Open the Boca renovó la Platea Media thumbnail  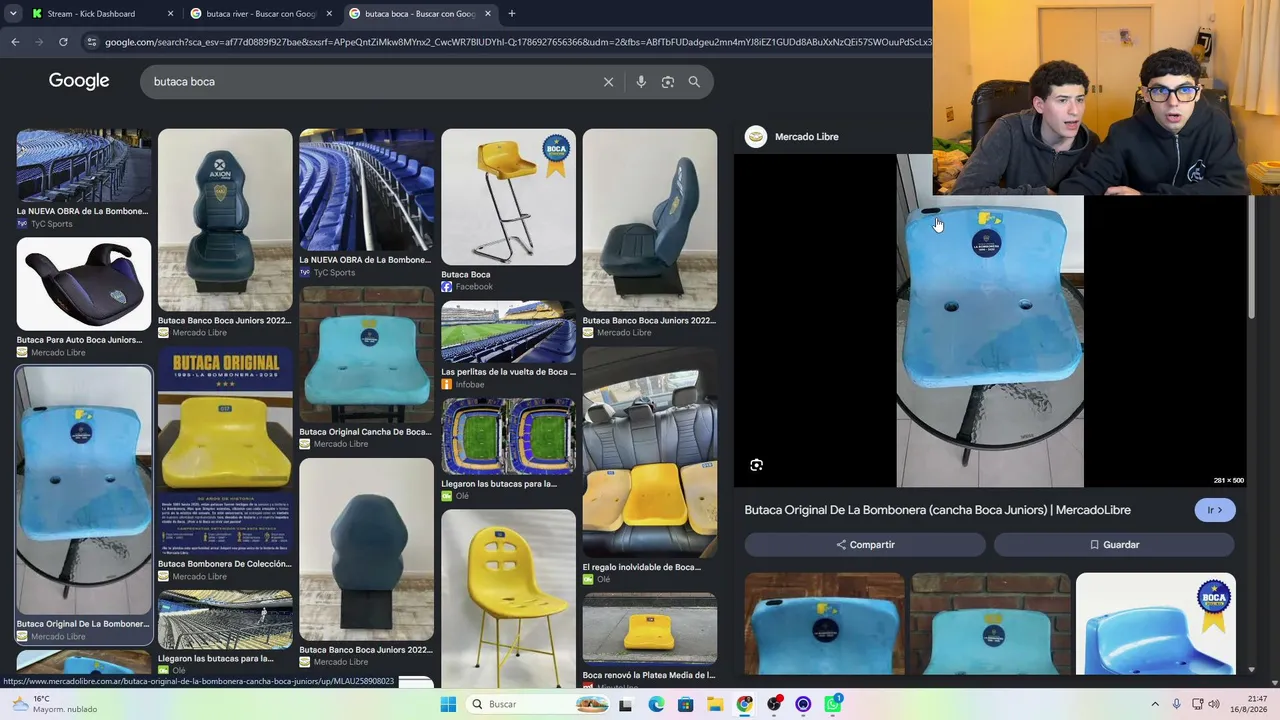tap(650, 629)
